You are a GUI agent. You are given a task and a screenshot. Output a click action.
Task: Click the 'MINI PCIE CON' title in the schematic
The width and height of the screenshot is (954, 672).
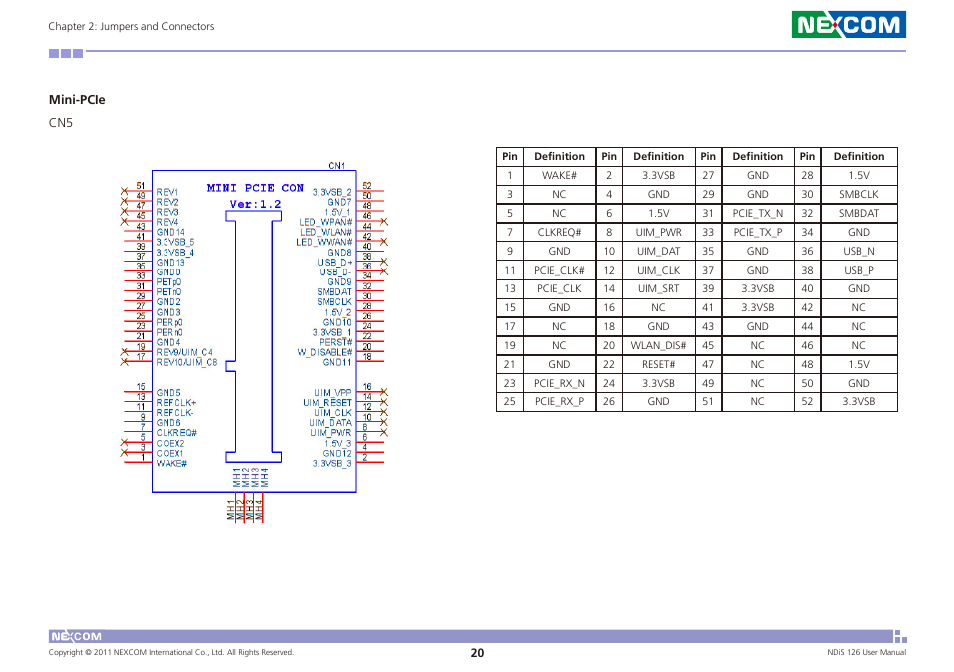pyautogui.click(x=255, y=188)
